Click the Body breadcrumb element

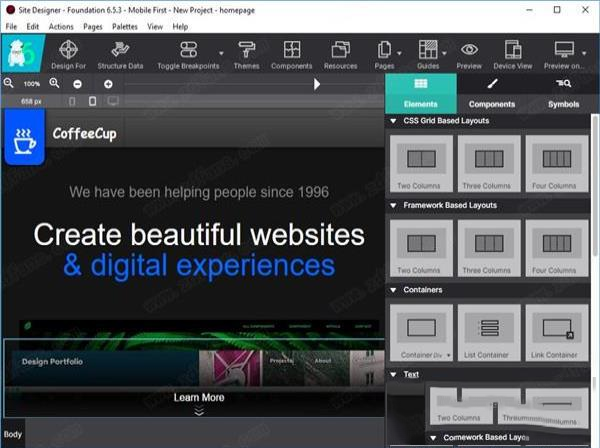coord(13,434)
